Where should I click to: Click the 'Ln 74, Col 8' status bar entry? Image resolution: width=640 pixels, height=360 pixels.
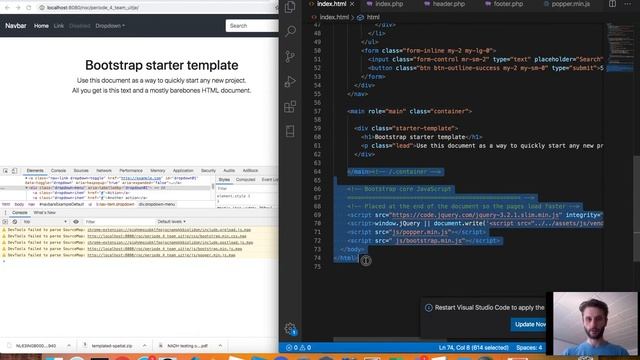click(473, 348)
